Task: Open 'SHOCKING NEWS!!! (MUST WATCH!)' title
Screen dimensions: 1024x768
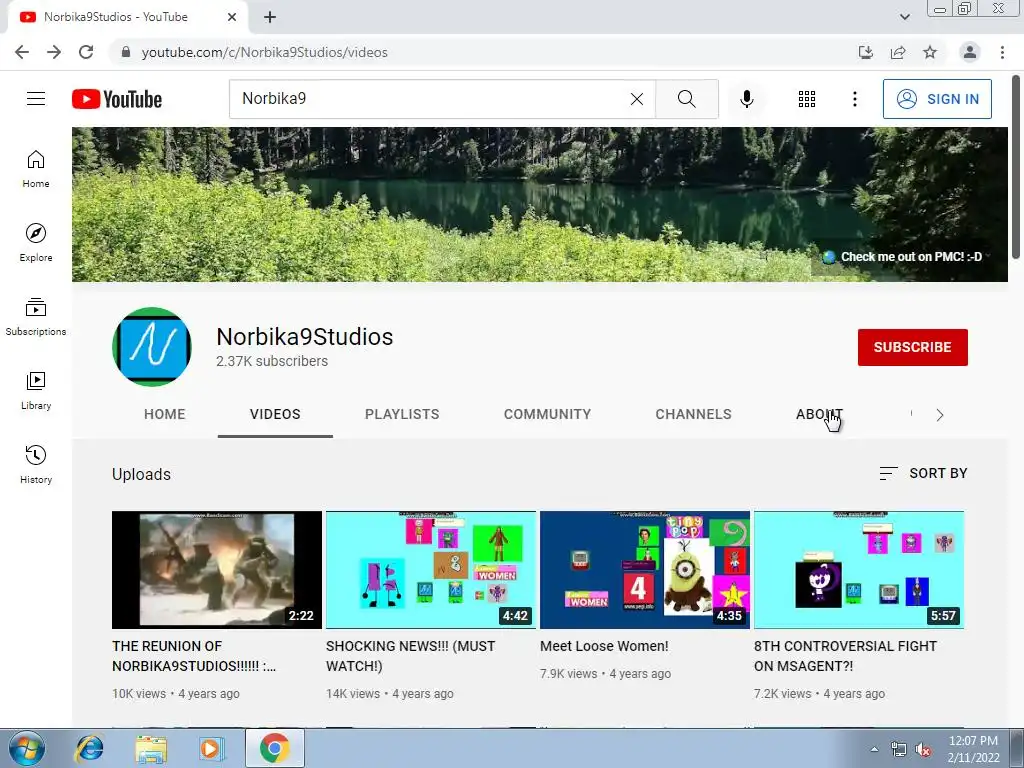Action: (410, 656)
